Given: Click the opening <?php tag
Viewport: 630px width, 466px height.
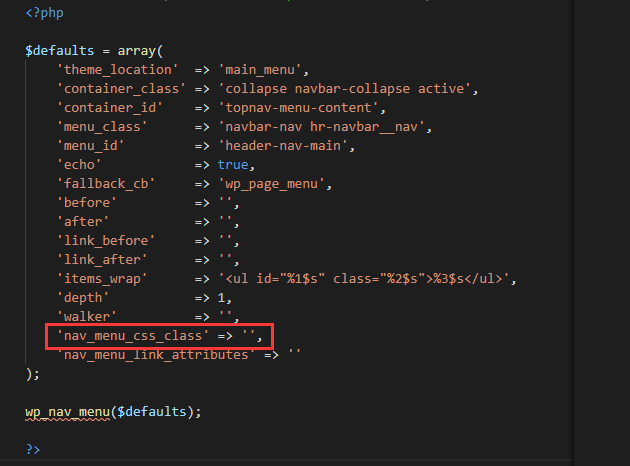Looking at the screenshot, I should coord(44,13).
